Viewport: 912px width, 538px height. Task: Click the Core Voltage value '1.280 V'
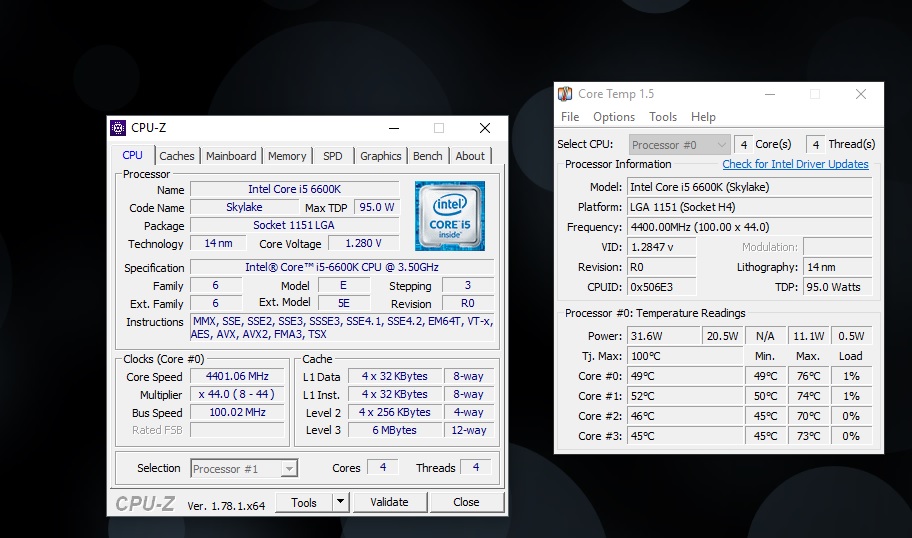pos(364,243)
